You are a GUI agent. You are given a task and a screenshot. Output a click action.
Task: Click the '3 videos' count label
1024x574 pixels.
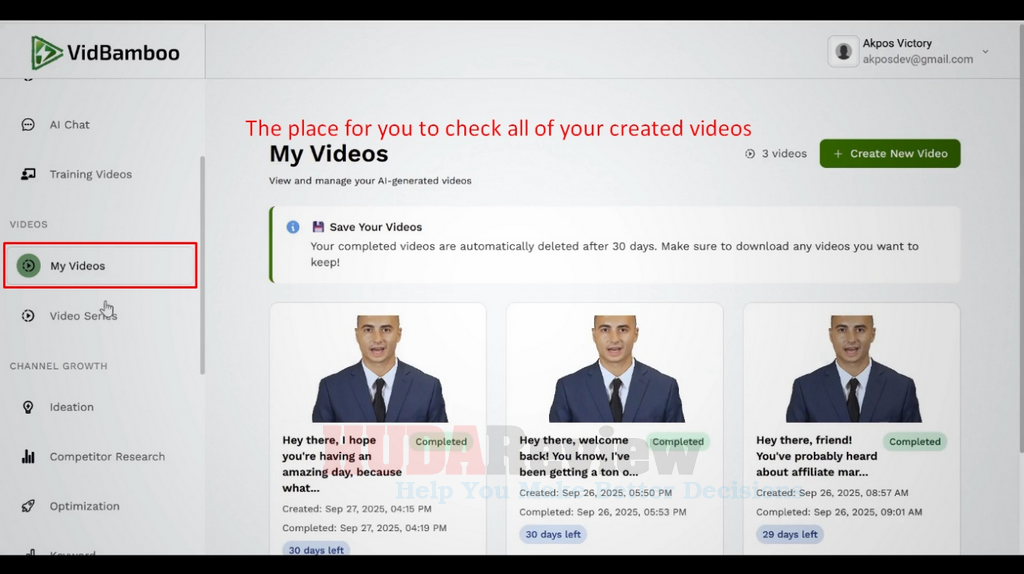[x=784, y=154]
